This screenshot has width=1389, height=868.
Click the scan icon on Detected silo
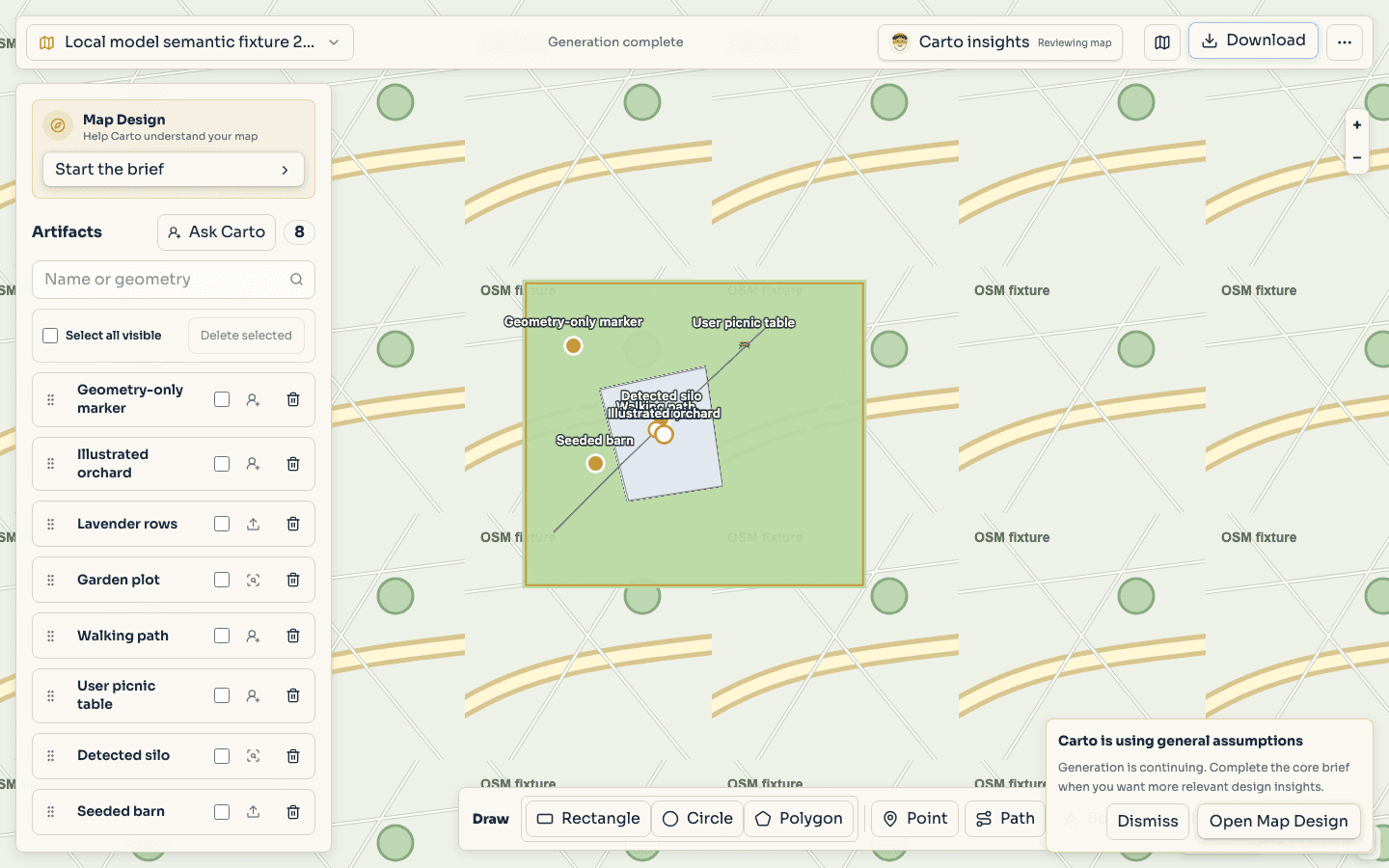(253, 756)
